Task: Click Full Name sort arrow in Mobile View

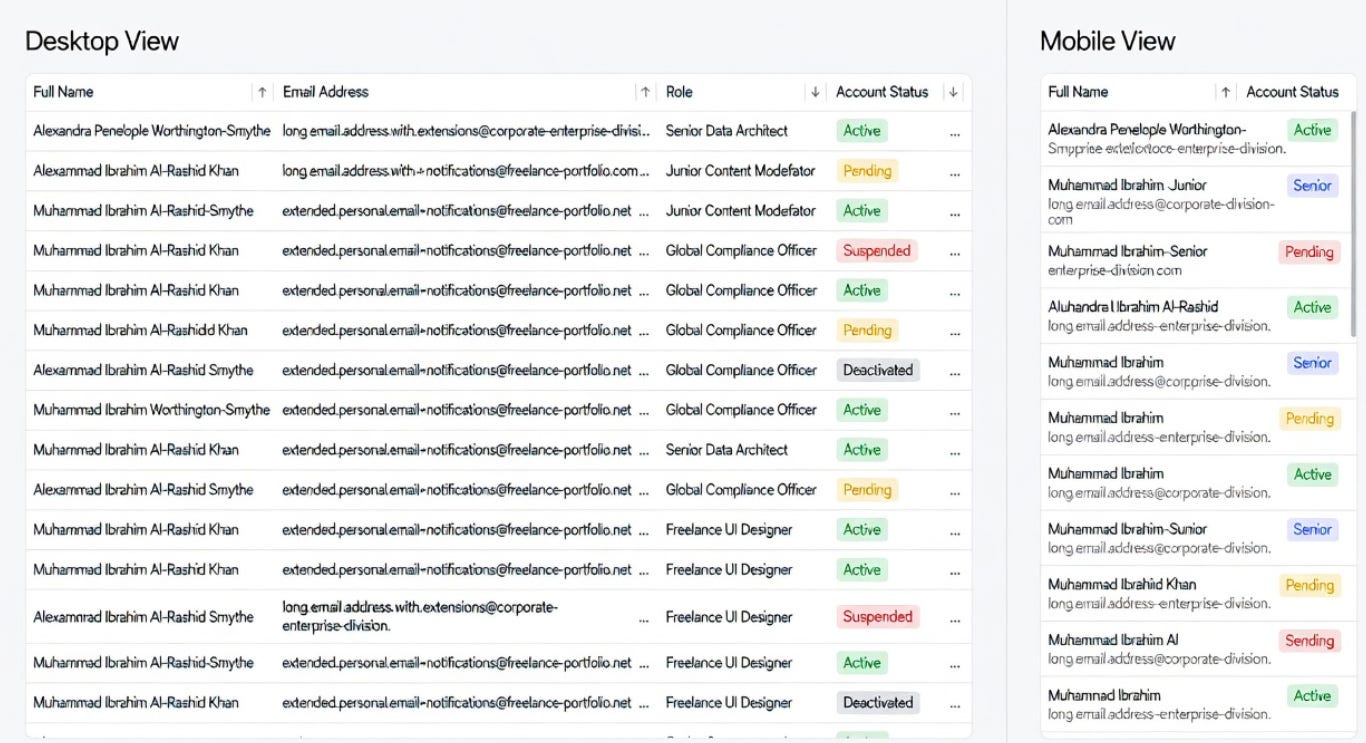Action: (1225, 92)
